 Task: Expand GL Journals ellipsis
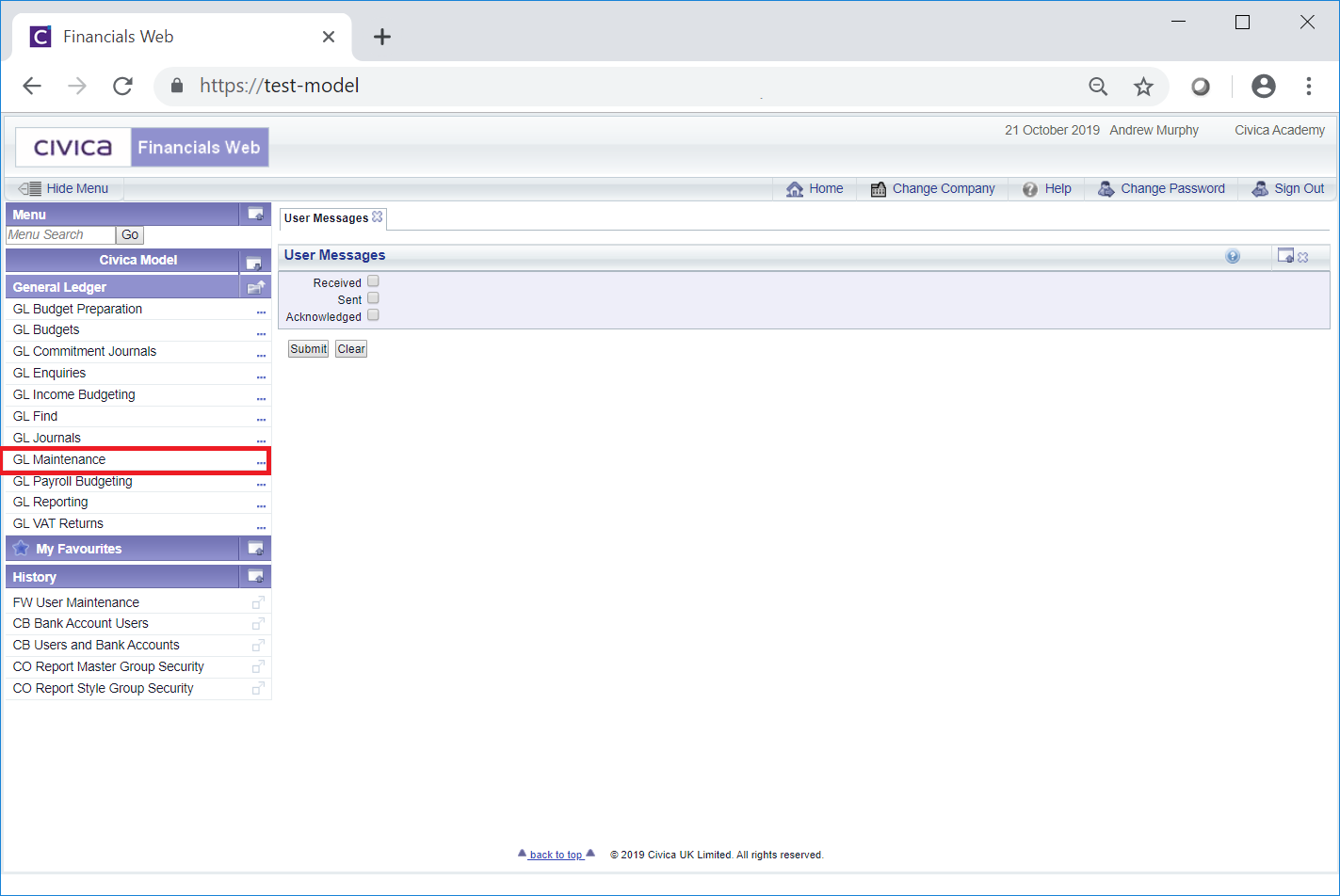tap(261, 440)
